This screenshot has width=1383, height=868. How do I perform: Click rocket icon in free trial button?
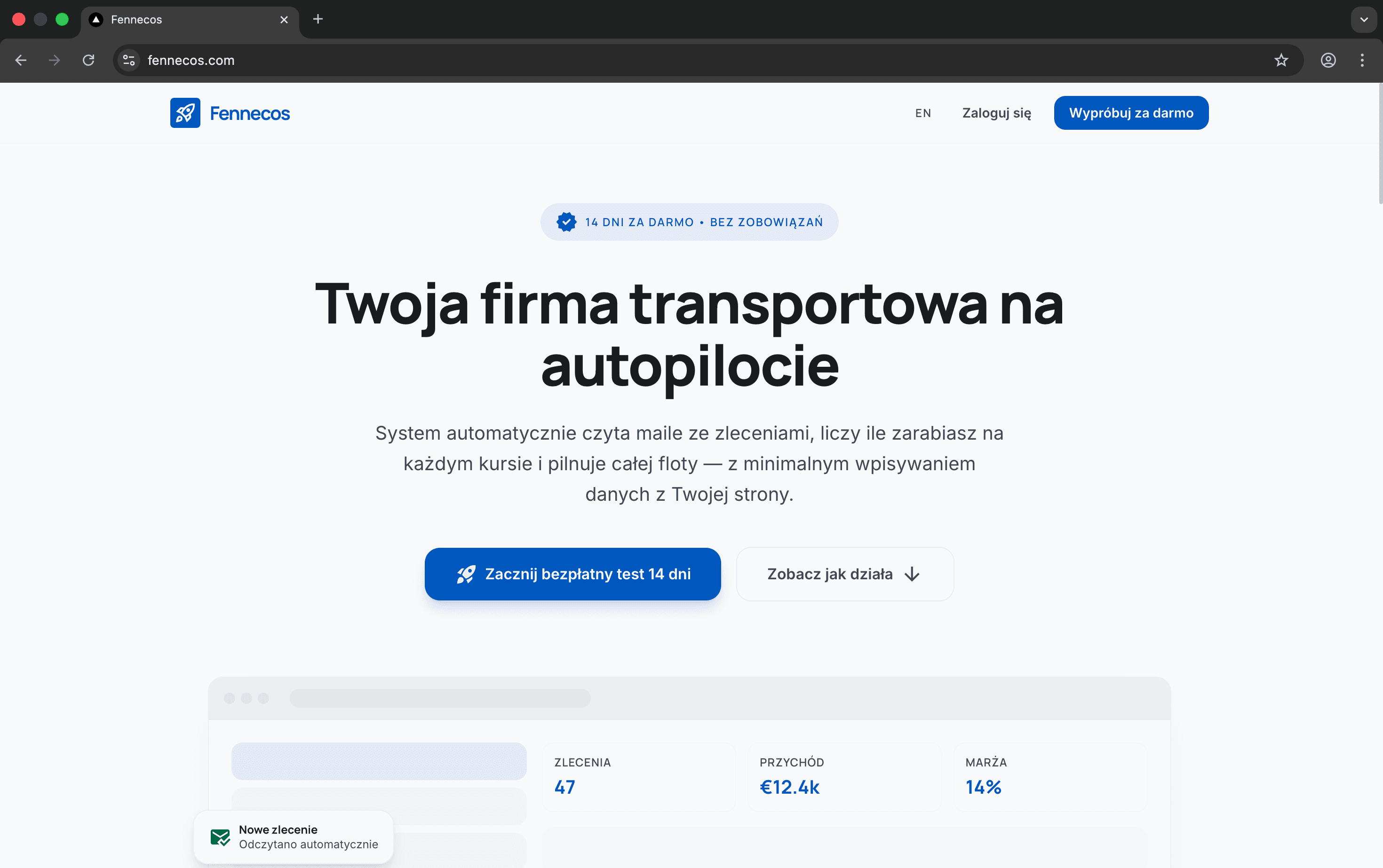466,574
